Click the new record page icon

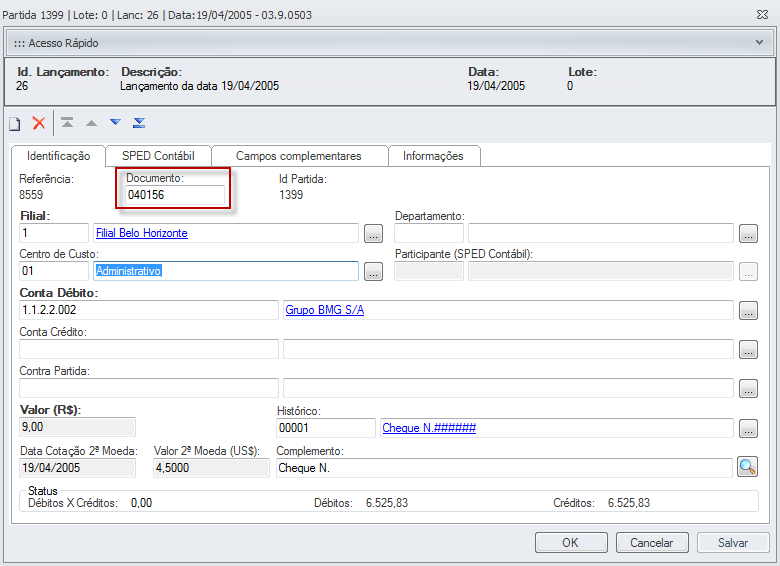[x=15, y=123]
